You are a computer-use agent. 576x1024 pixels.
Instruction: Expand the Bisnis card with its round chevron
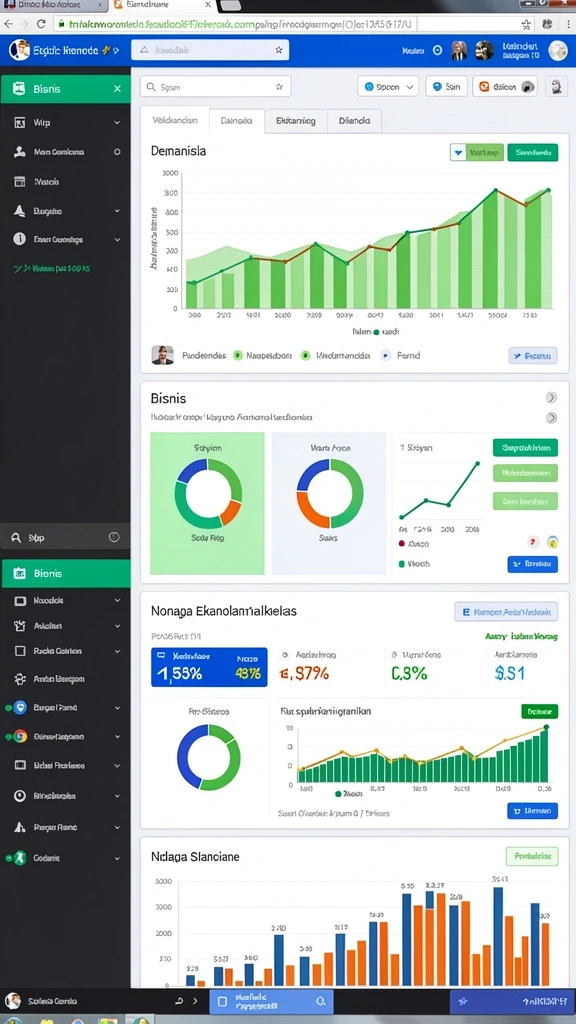[551, 398]
